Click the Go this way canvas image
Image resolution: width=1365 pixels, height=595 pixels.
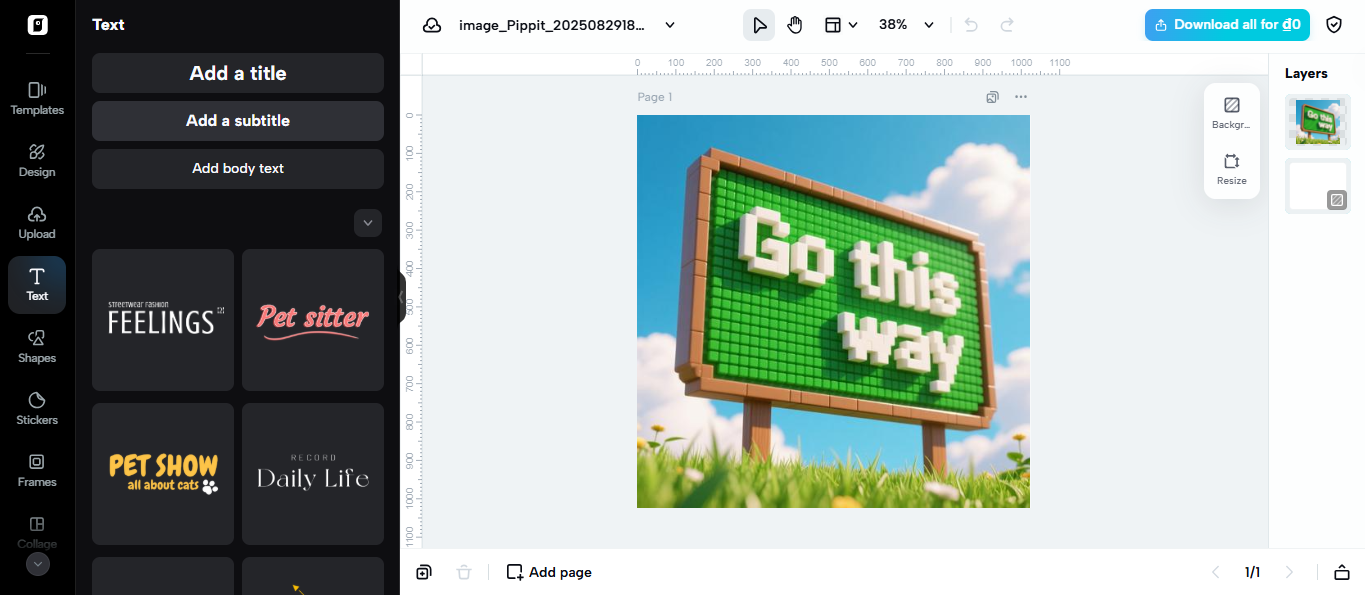(x=833, y=311)
